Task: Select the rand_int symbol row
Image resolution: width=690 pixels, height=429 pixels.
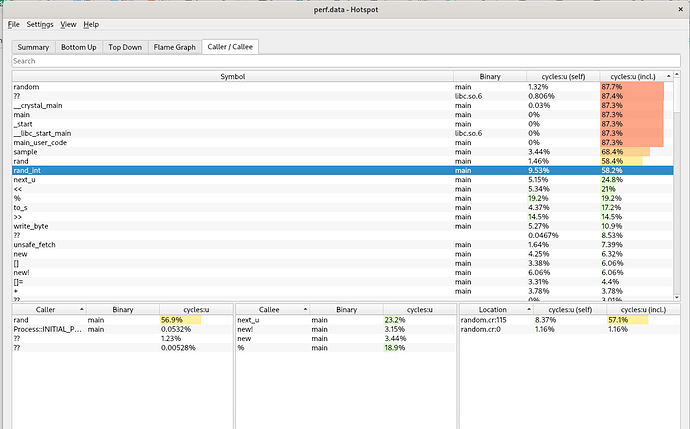Action: point(343,170)
